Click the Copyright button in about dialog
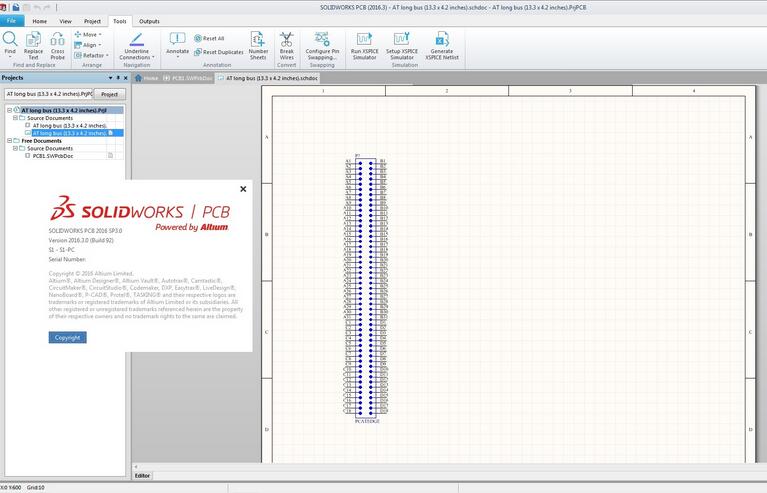This screenshot has height=493, width=767. pyautogui.click(x=68, y=337)
